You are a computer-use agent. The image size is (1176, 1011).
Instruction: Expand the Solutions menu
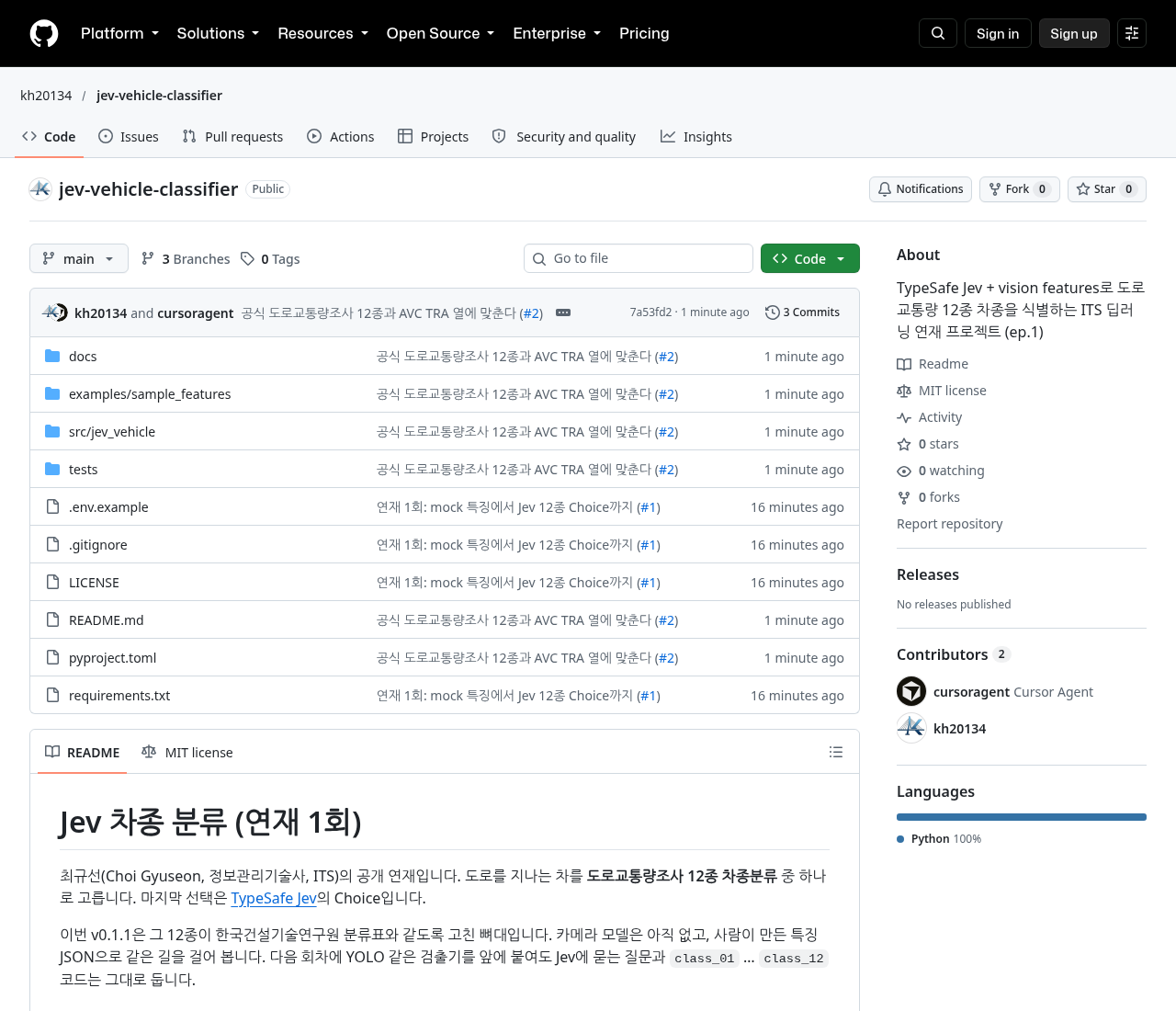(x=218, y=33)
